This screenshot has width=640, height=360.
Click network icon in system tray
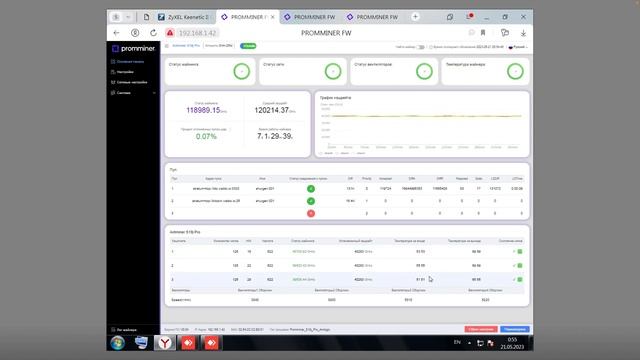(480, 343)
